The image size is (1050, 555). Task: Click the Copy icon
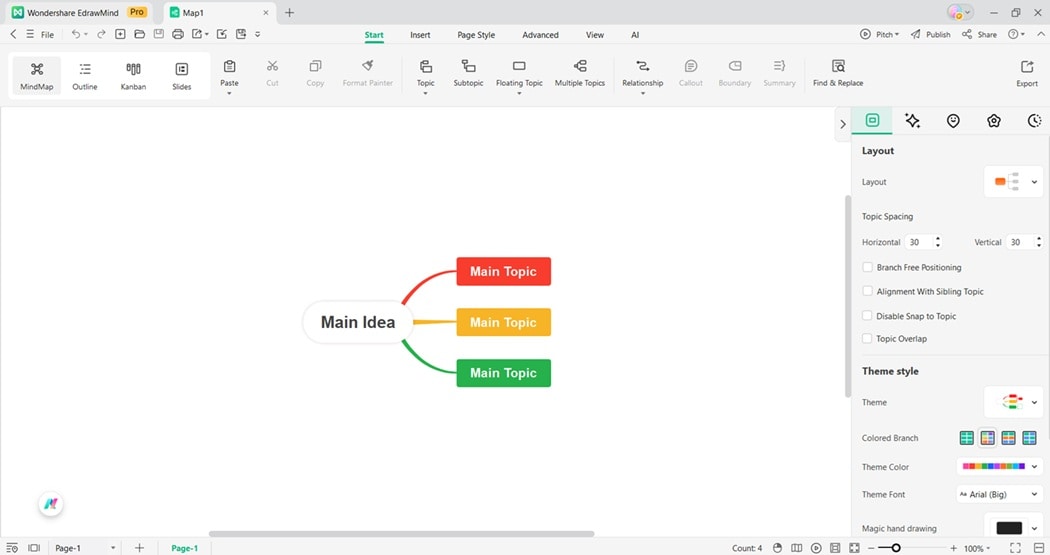[315, 66]
